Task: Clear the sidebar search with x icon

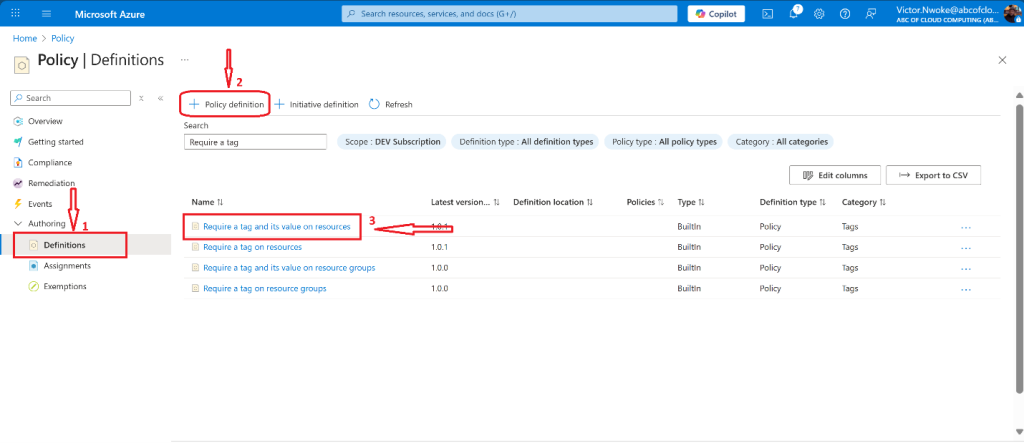Action: tap(141, 98)
